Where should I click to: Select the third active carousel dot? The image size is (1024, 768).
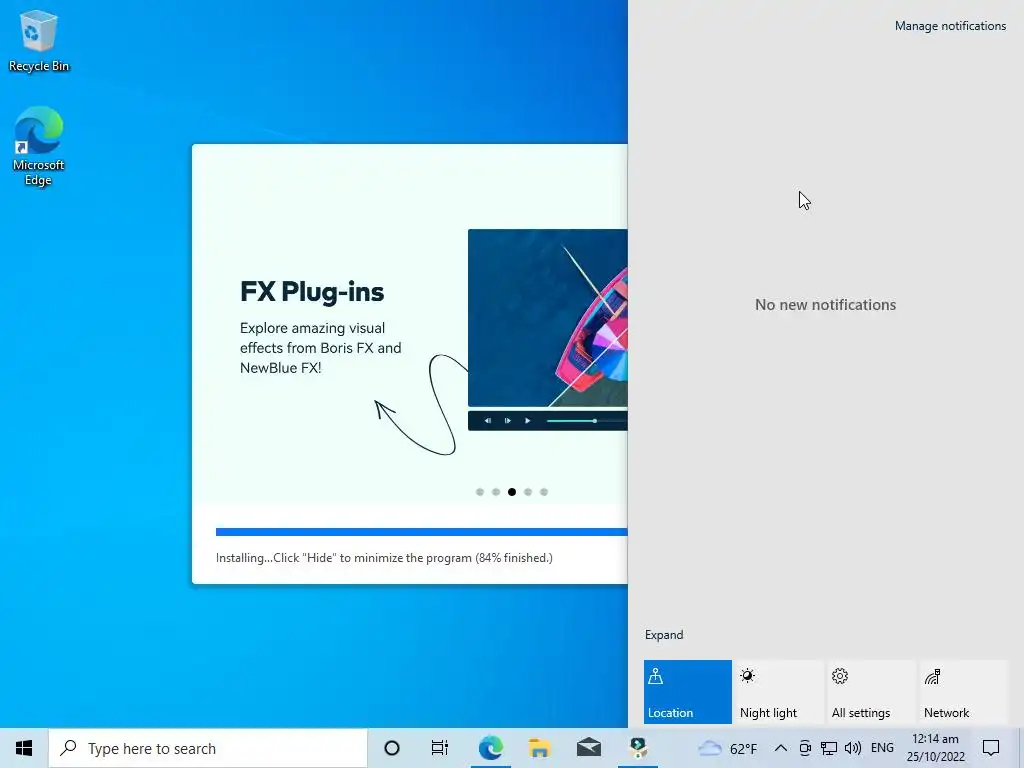point(512,492)
